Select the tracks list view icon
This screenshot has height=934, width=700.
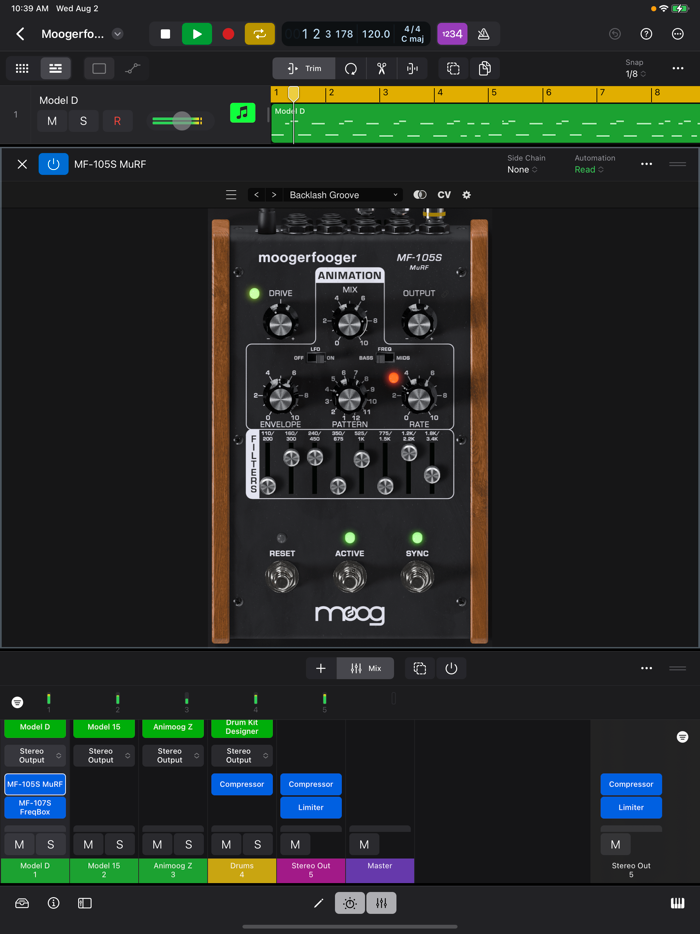coord(55,69)
